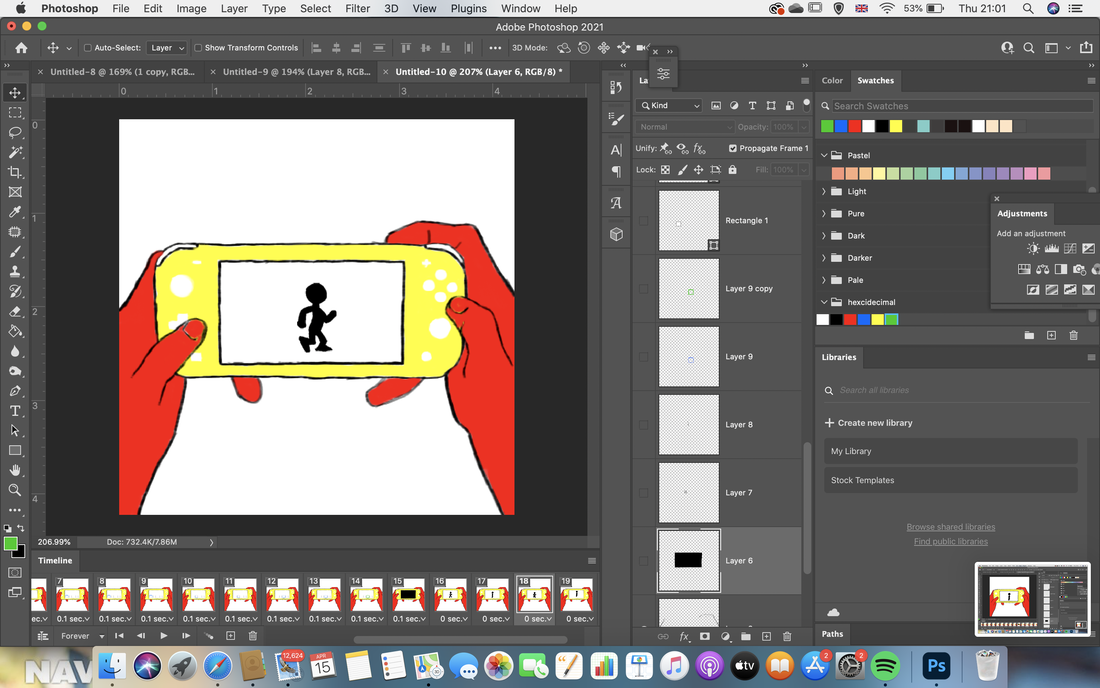Screen dimensions: 1100x688
Task: Open the Filter menu
Action: pyautogui.click(x=357, y=8)
